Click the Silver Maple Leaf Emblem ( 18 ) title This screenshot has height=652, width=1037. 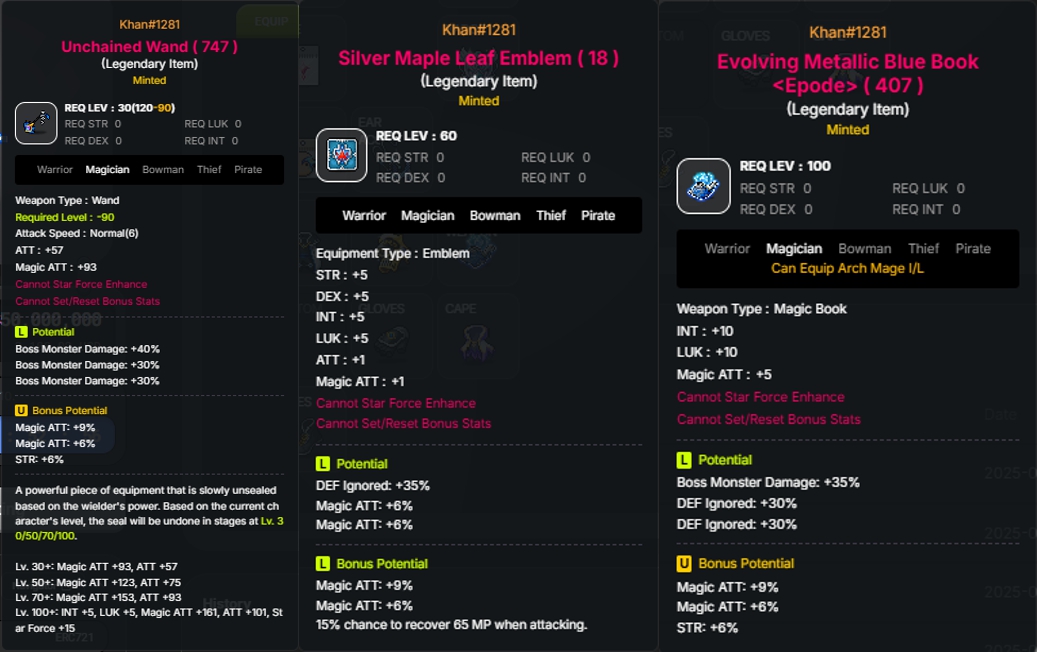tap(479, 58)
